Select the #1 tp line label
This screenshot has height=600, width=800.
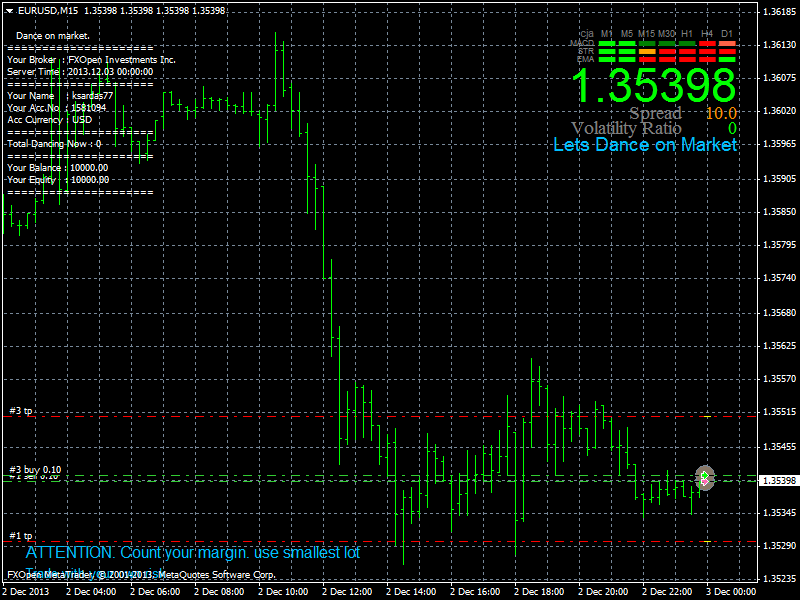point(21,535)
